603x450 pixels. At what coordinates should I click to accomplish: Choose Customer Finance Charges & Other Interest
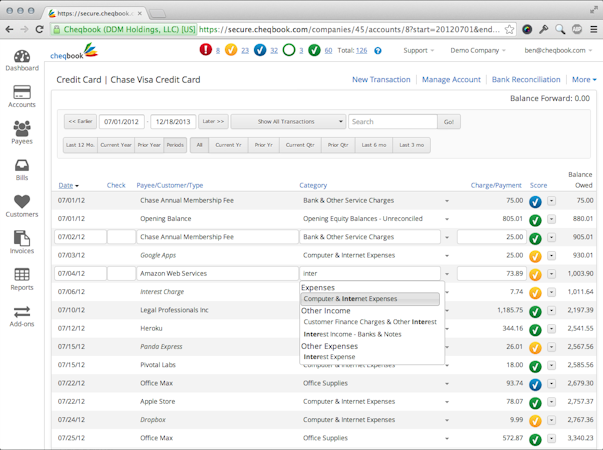click(370, 322)
